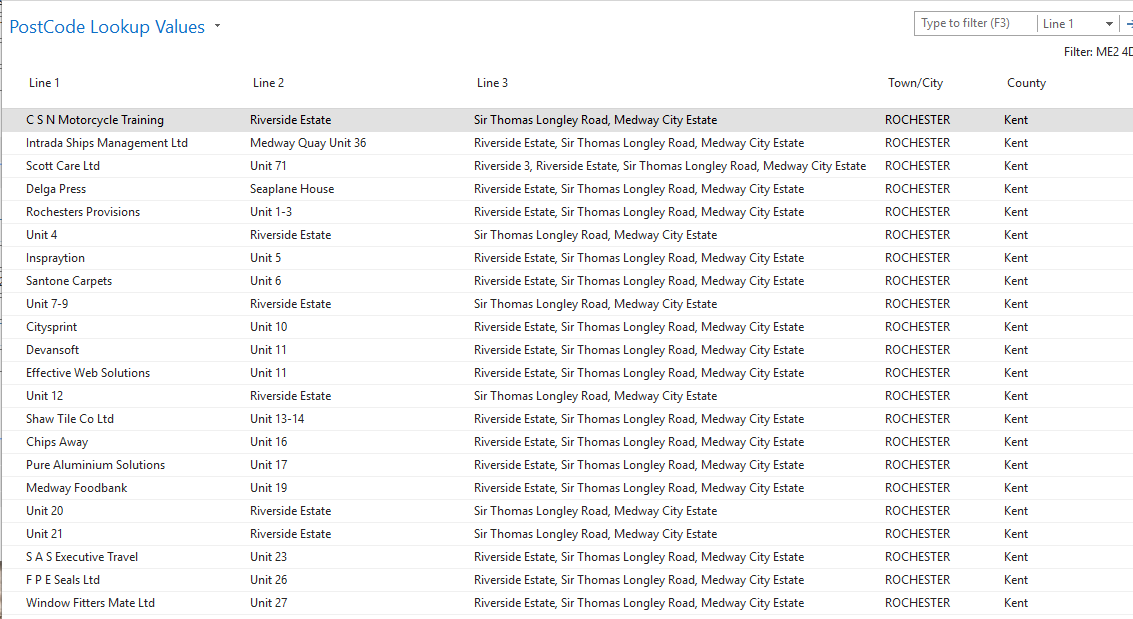This screenshot has width=1133, height=619.
Task: Click the Medway Quay Unit 36 cell
Action: coord(308,143)
